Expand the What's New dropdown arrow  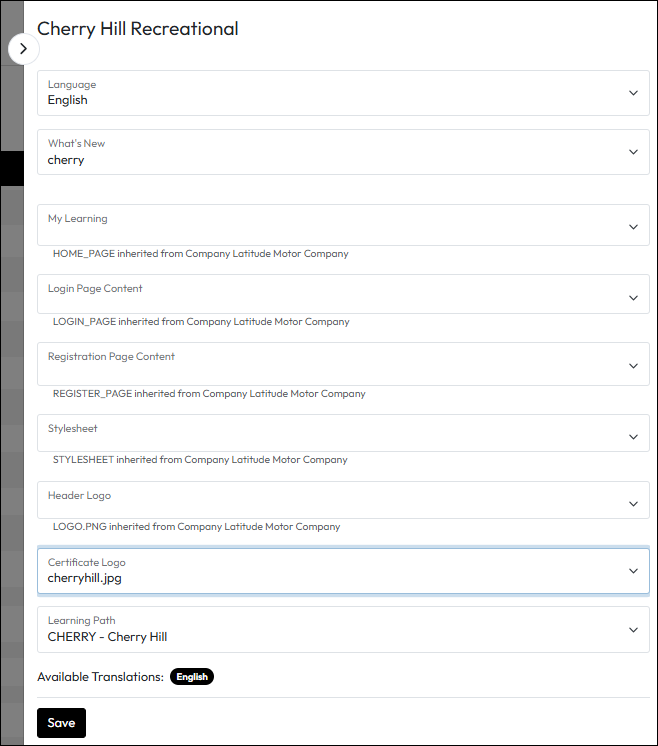[x=633, y=152]
